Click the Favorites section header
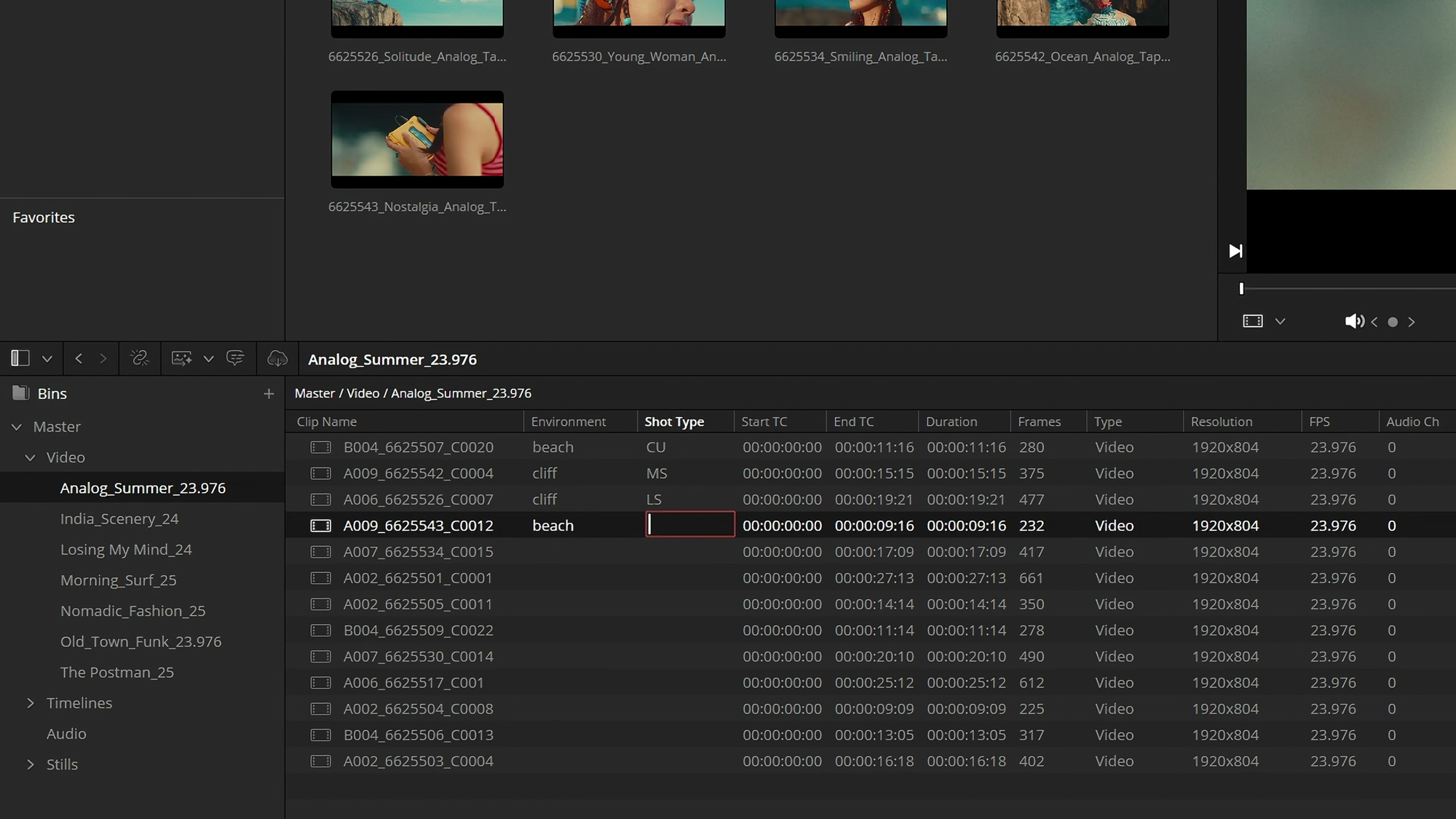The height and width of the screenshot is (819, 1456). (44, 218)
